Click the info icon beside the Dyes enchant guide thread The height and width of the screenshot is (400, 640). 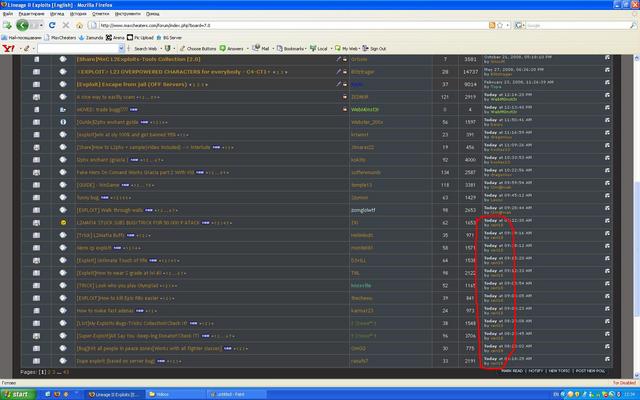tap(64, 122)
